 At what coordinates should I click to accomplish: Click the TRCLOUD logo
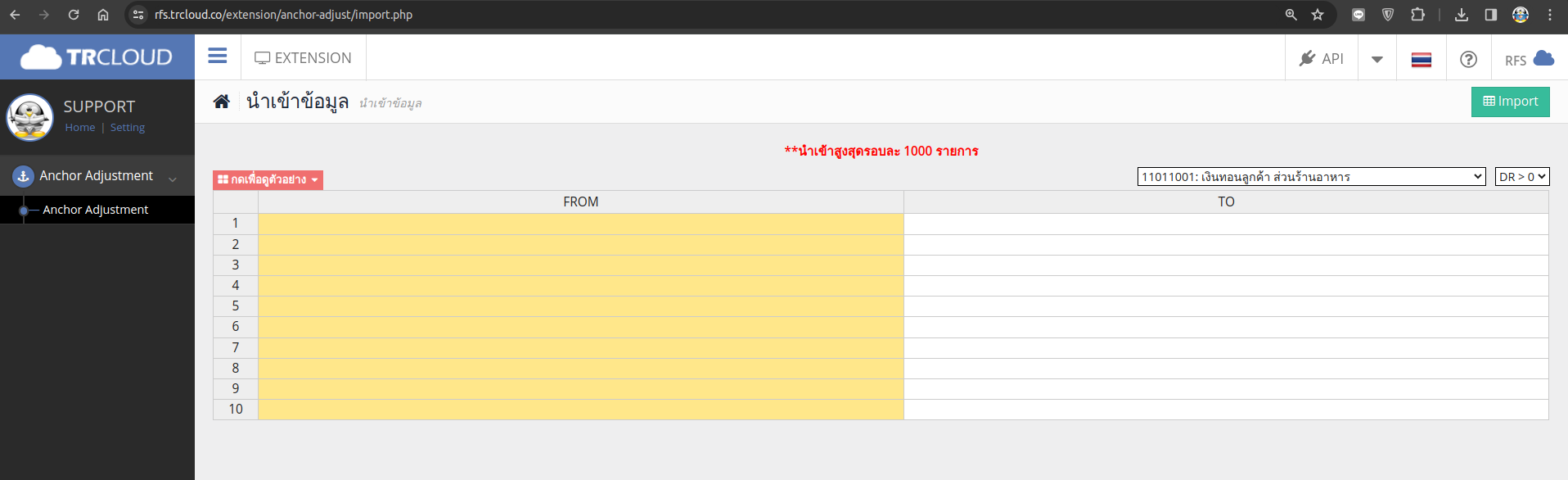point(97,57)
